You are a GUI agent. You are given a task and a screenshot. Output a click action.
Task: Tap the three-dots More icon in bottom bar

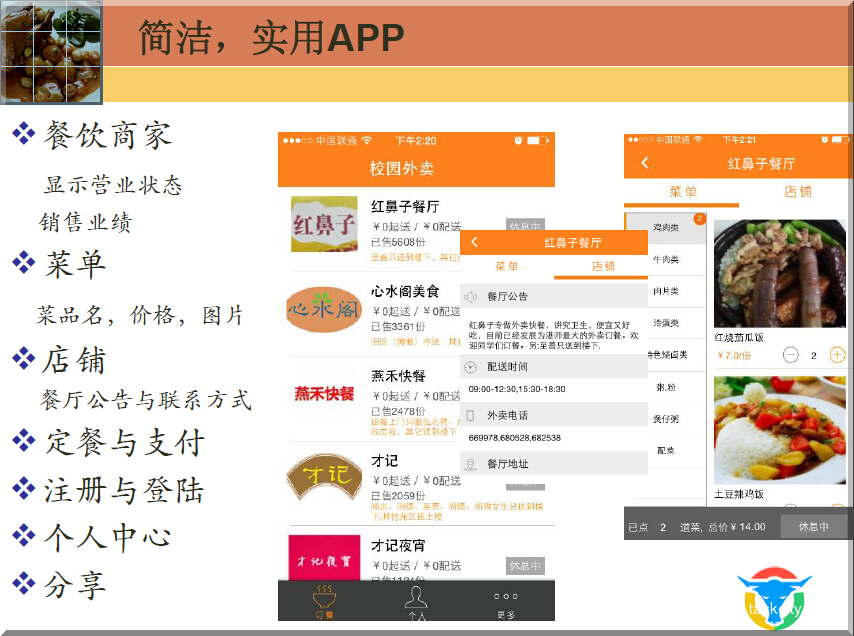507,600
